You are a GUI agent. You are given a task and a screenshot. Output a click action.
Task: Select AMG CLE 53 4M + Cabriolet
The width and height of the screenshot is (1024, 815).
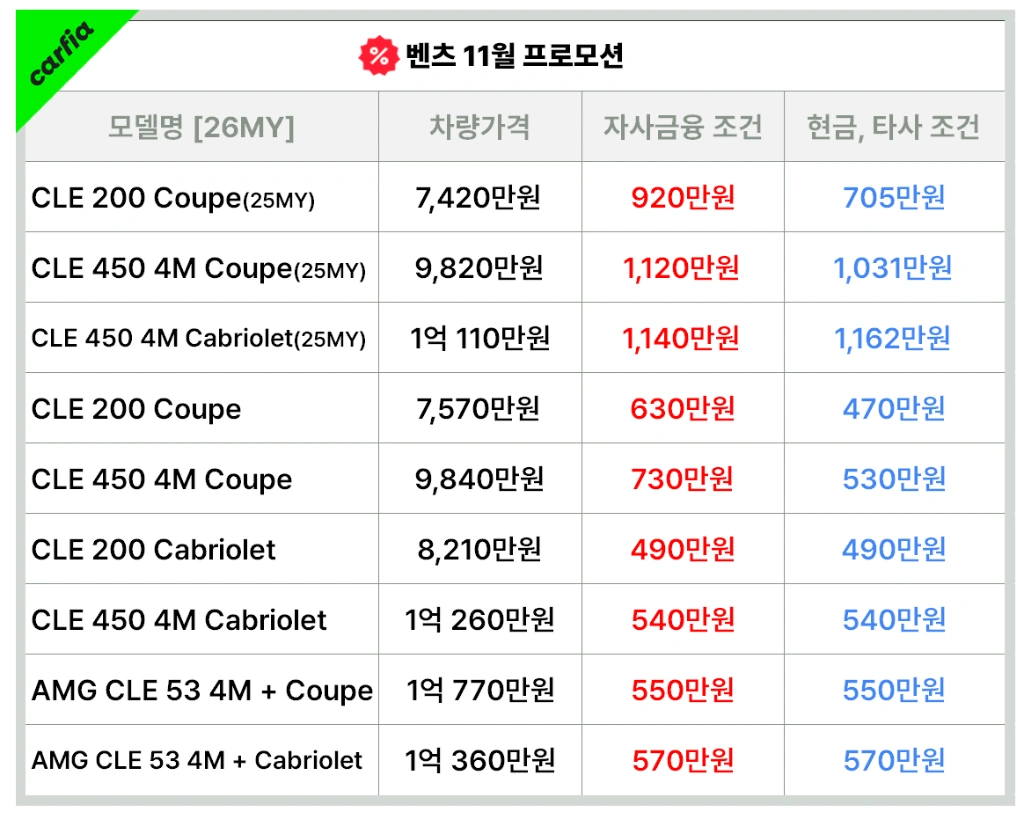pyautogui.click(x=197, y=761)
